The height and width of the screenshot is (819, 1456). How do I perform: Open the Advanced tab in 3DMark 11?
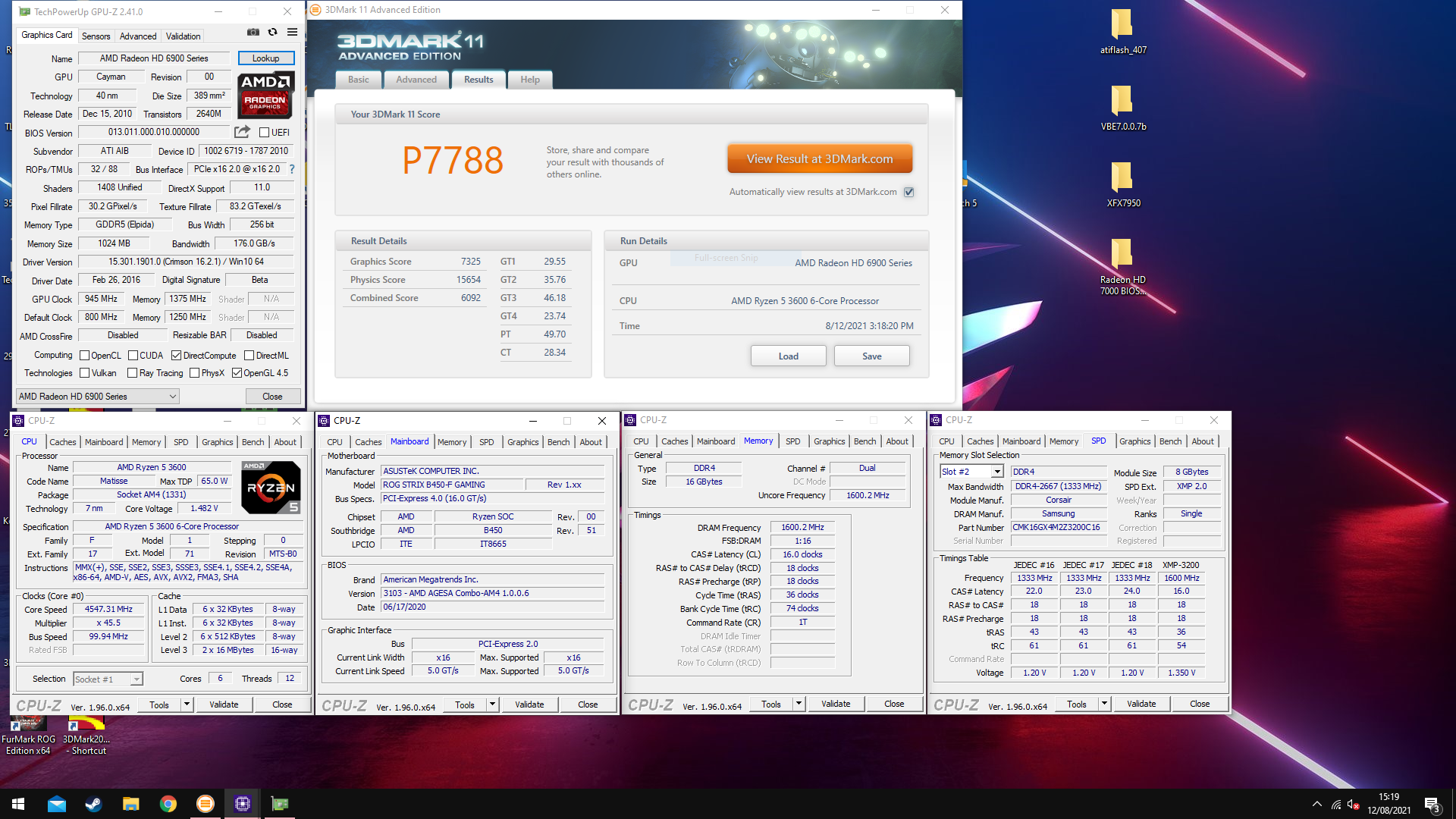point(416,80)
